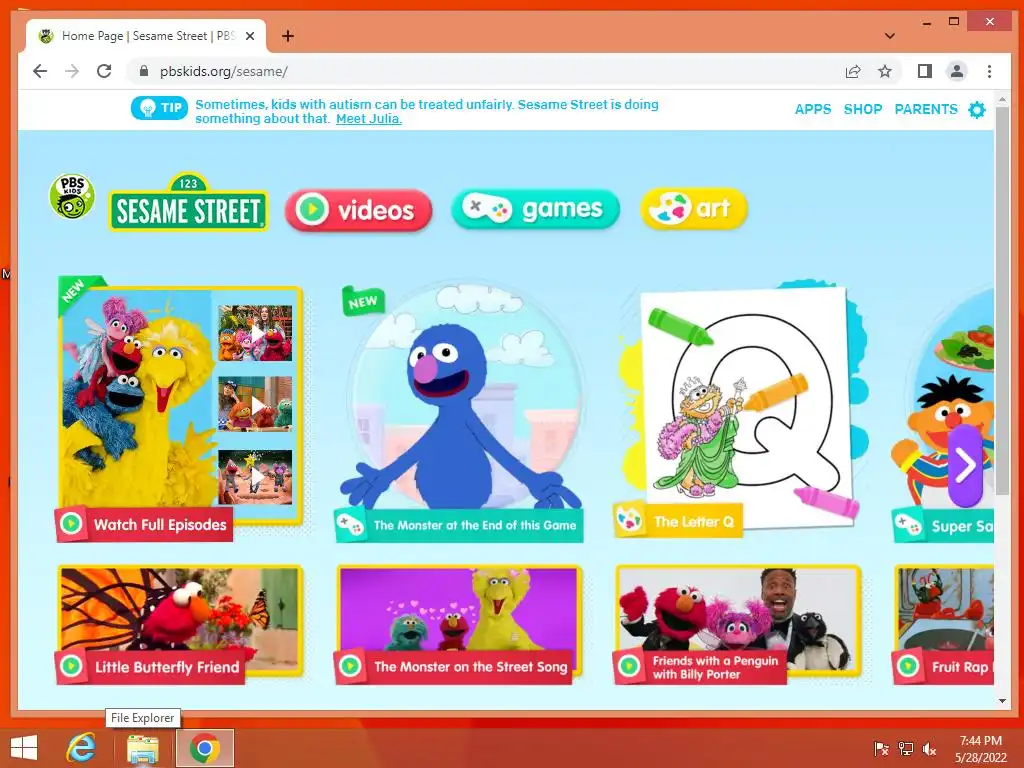Open the Windows Start button

coord(24,748)
